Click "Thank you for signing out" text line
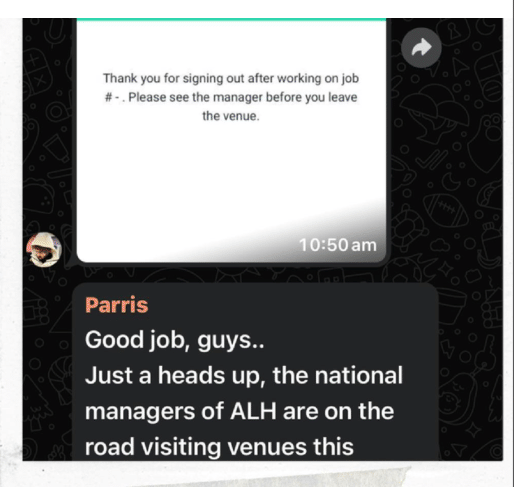514x487 pixels. (231, 78)
